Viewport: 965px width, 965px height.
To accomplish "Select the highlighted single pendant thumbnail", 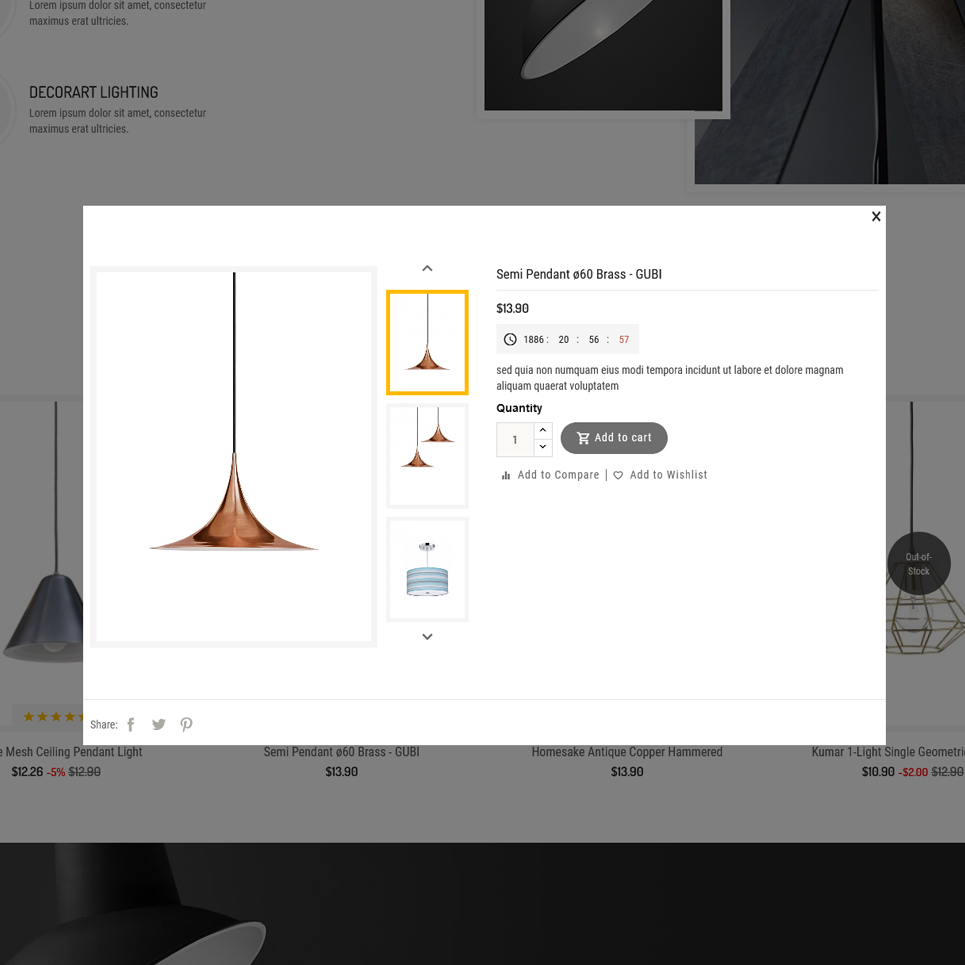I will point(427,342).
